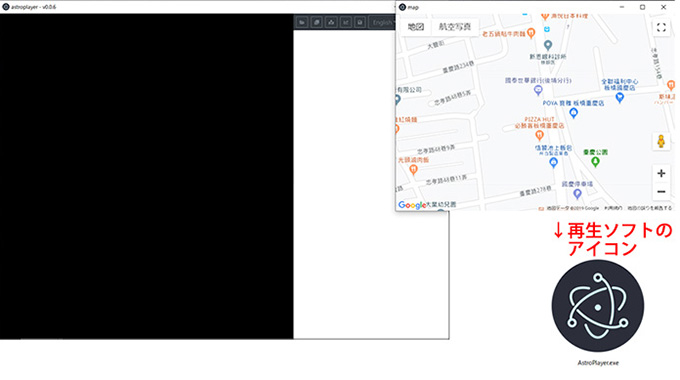Click the 國泰世華銀行 bank marker
Screen dimensions: 680x380
click(538, 90)
